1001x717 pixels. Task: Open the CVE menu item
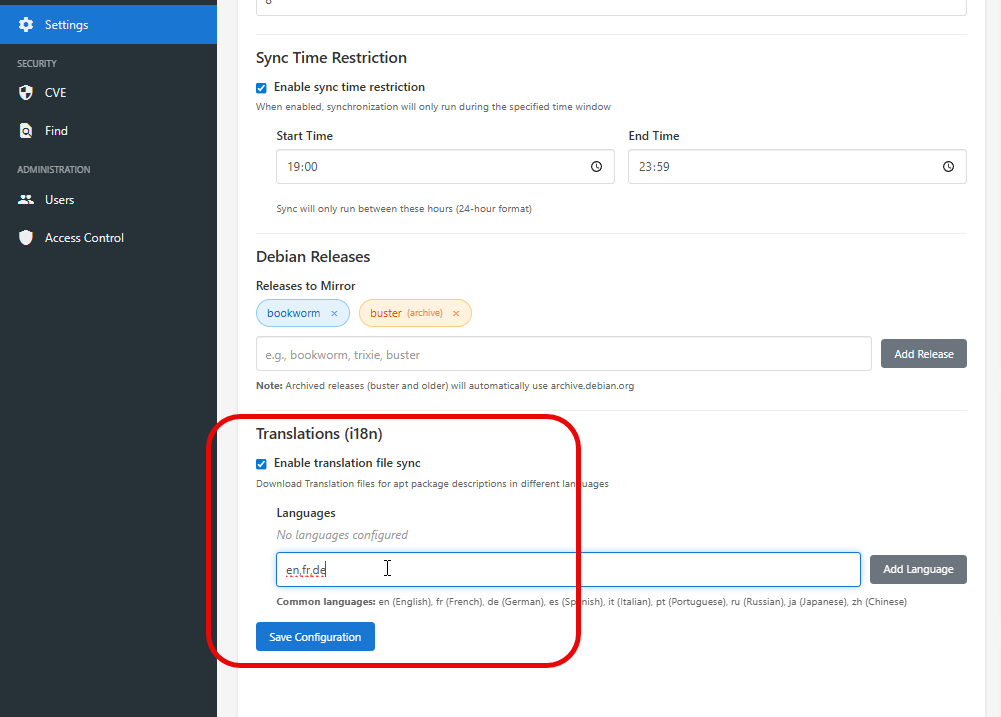[55, 93]
